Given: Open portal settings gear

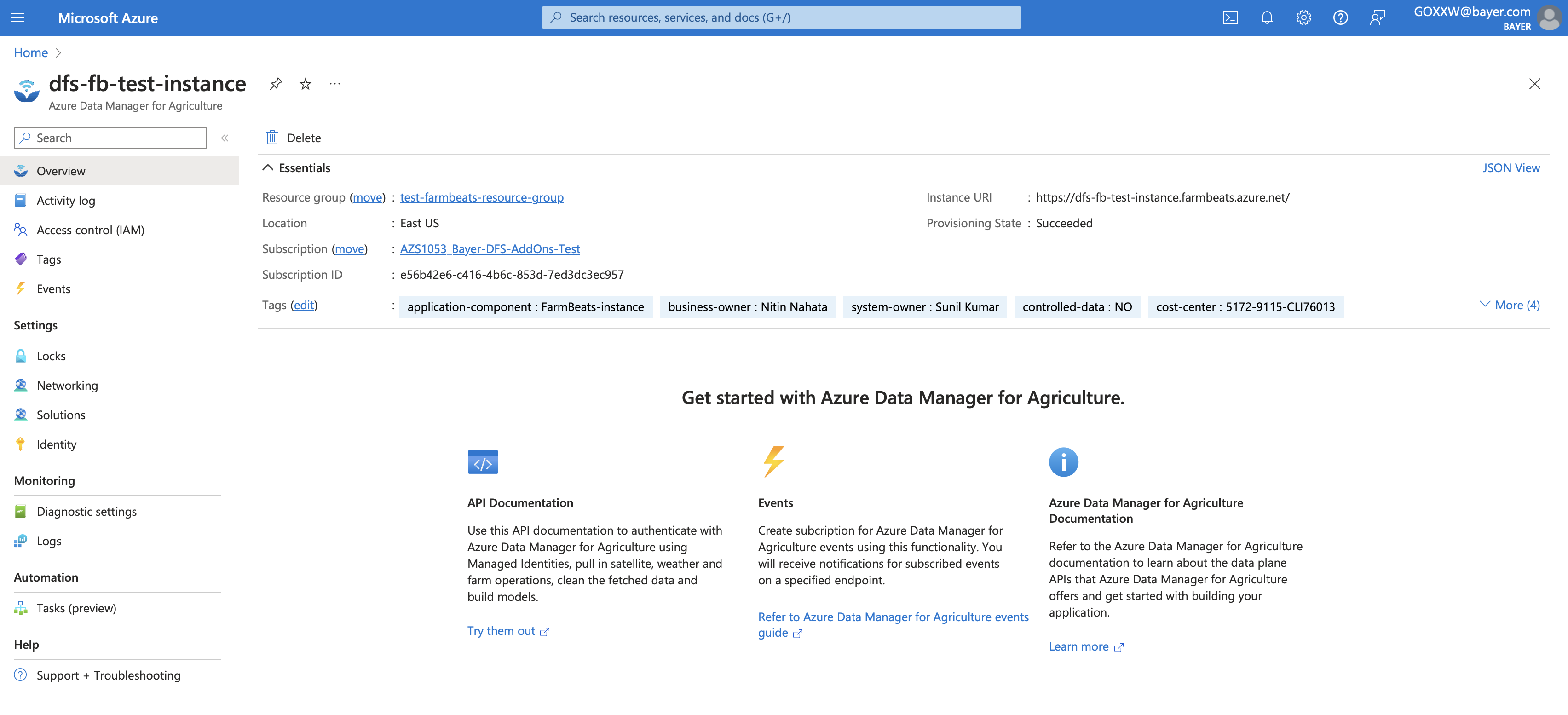Looking at the screenshot, I should click(x=1303, y=17).
